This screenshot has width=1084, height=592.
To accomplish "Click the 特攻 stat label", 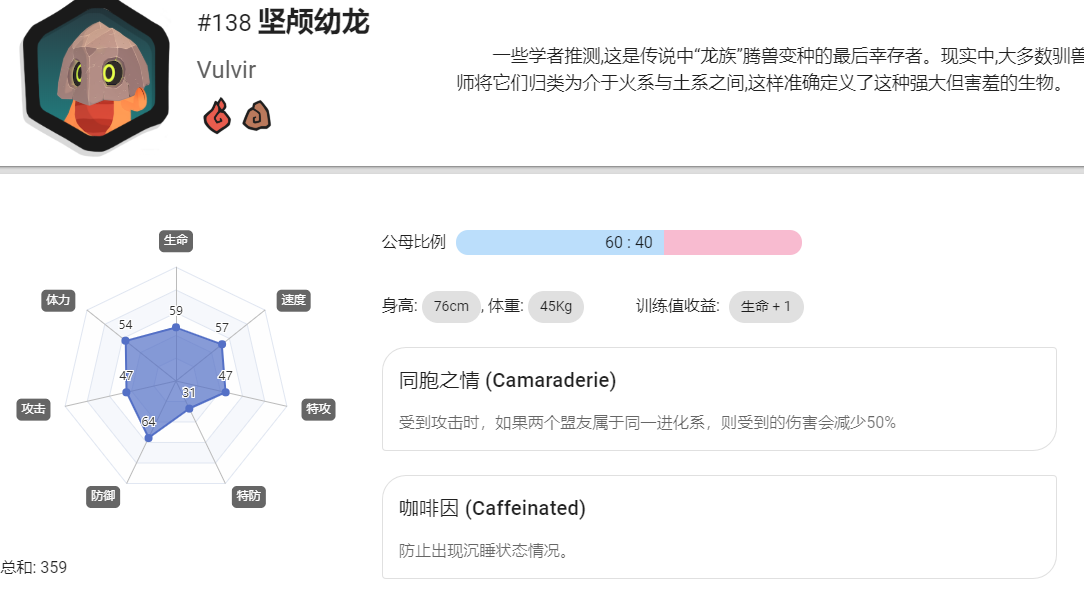I will point(319,409).
